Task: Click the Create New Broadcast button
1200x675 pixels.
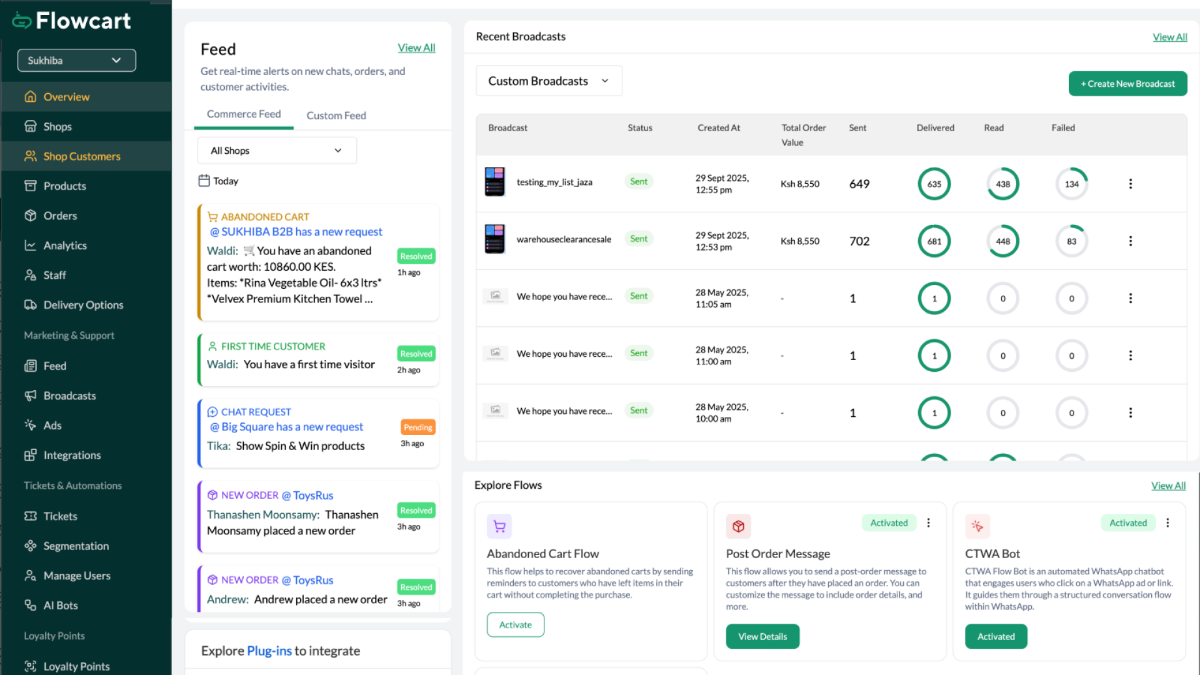Action: [x=1127, y=84]
